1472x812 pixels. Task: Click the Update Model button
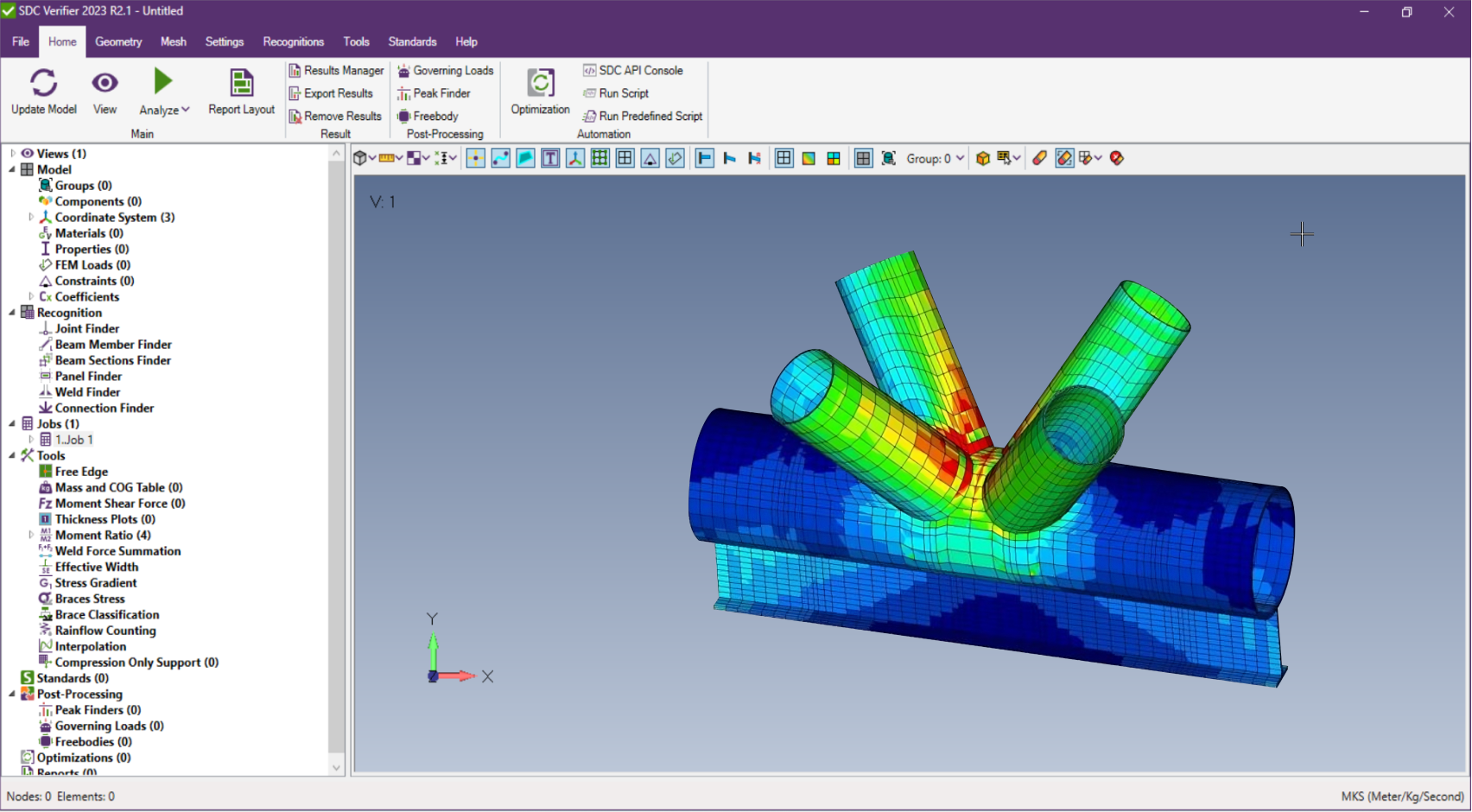pyautogui.click(x=43, y=92)
